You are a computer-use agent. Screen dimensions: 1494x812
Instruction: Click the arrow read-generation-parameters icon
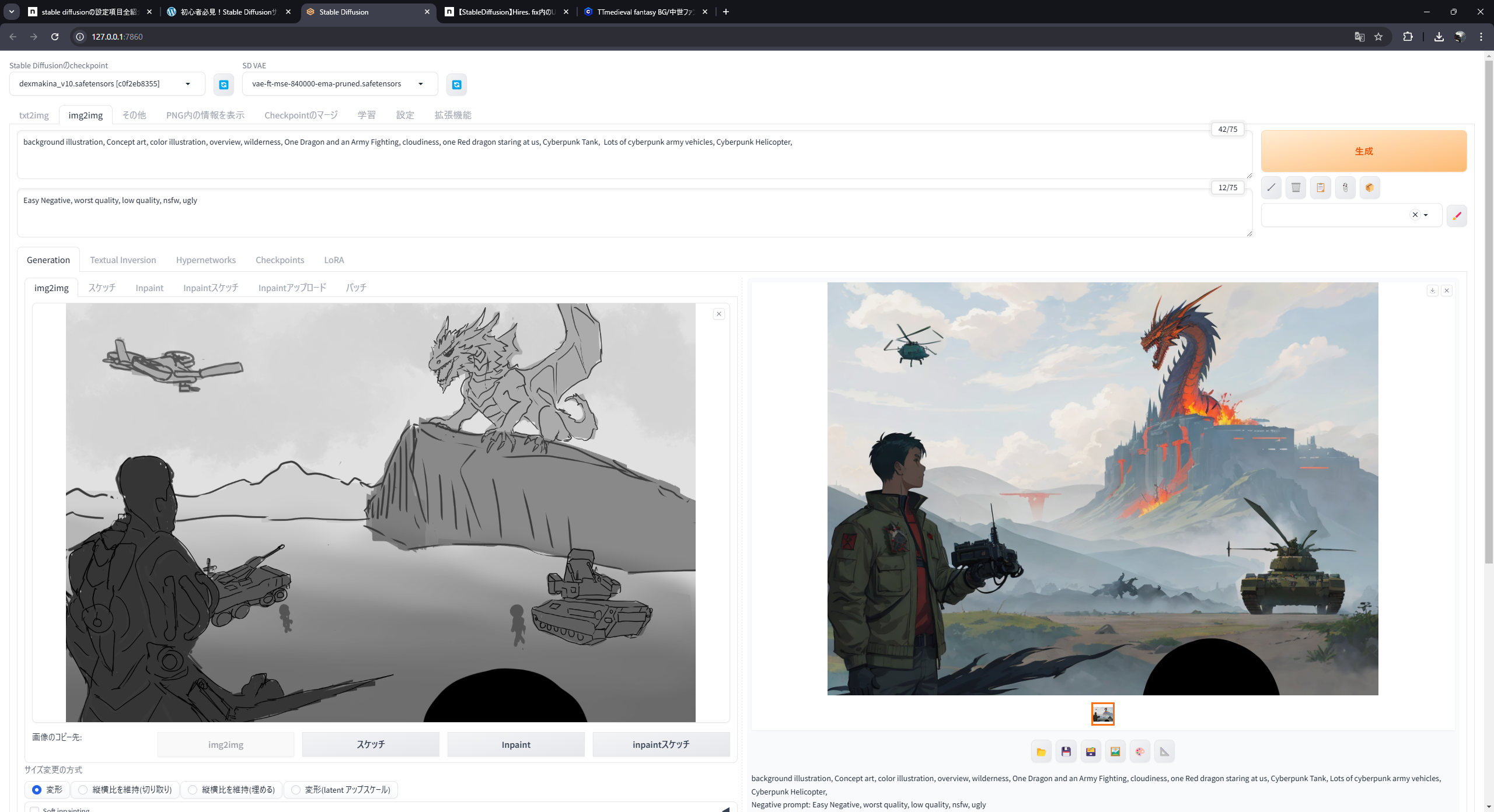1271,188
